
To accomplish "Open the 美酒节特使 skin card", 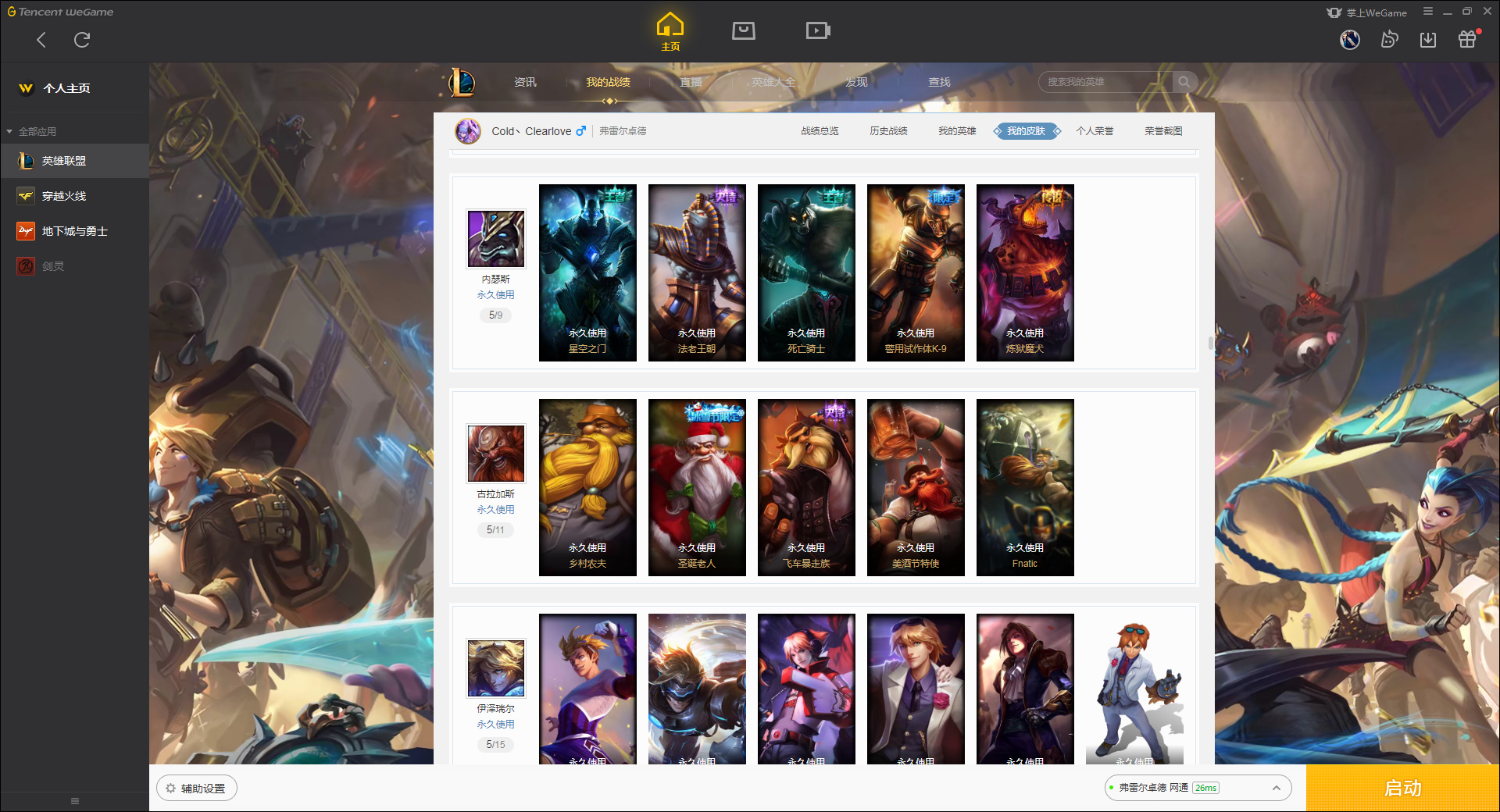I will click(916, 487).
